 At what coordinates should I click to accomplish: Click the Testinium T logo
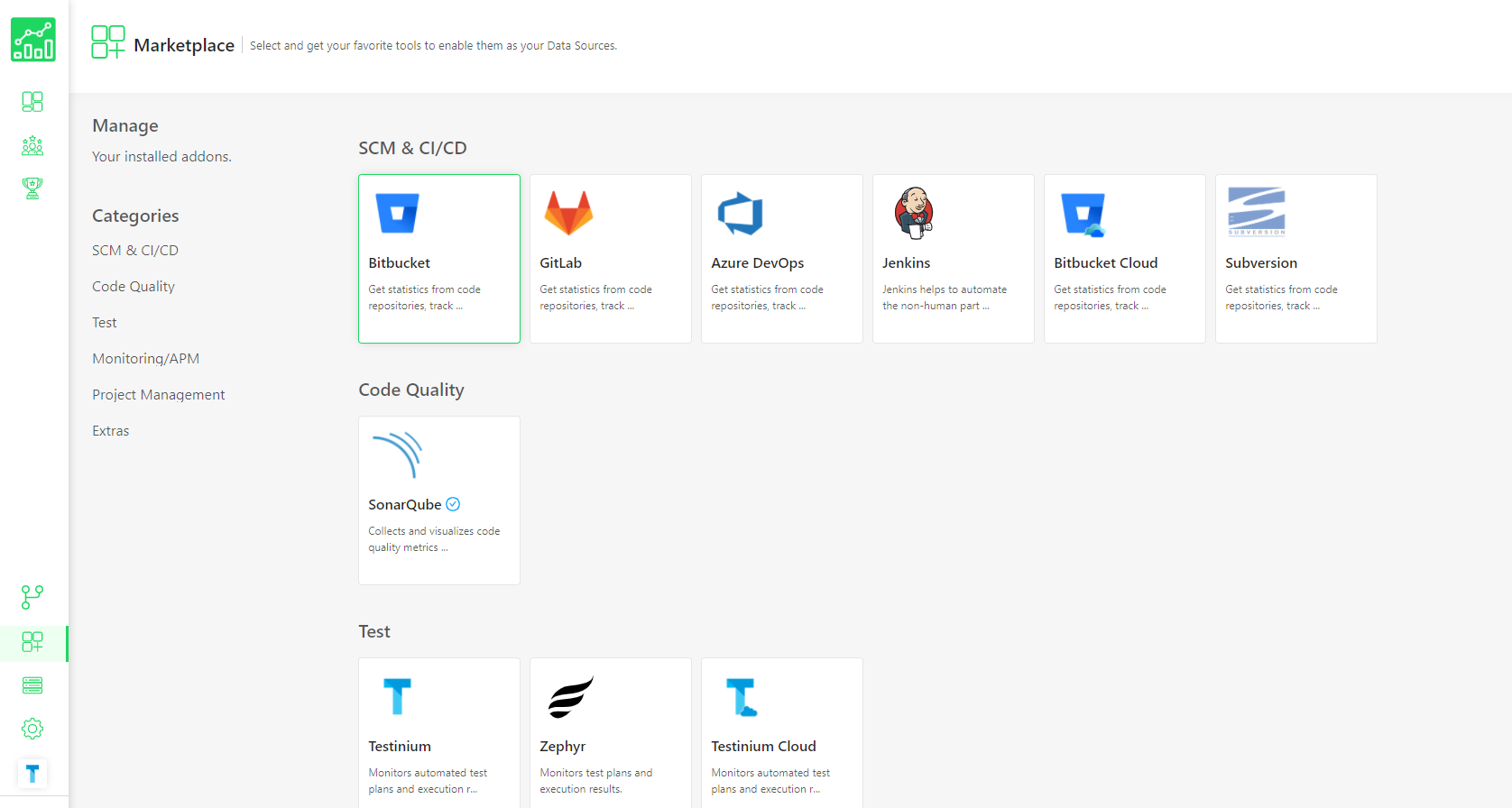click(x=398, y=696)
